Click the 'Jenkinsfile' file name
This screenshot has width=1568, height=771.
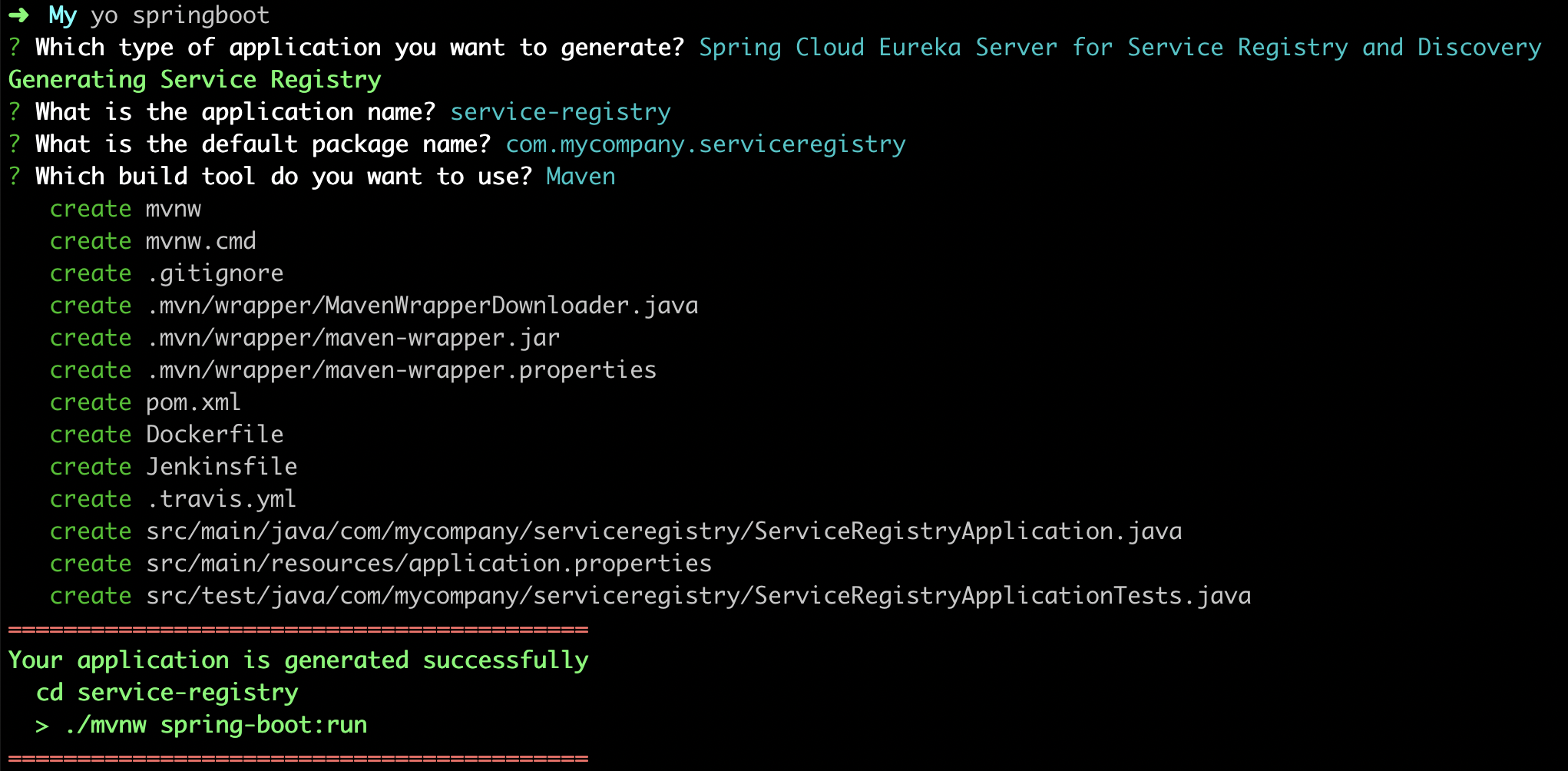pyautogui.click(x=222, y=466)
